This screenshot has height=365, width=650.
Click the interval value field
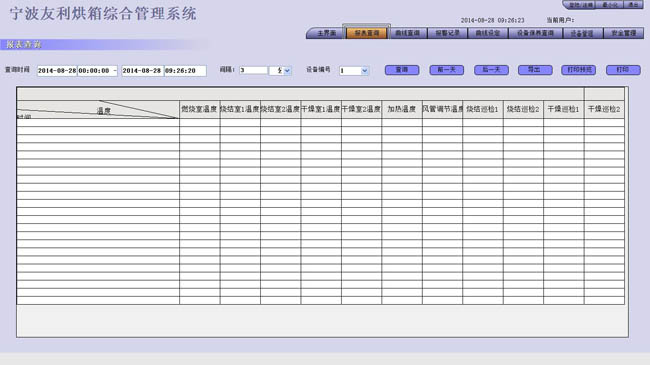click(x=253, y=71)
